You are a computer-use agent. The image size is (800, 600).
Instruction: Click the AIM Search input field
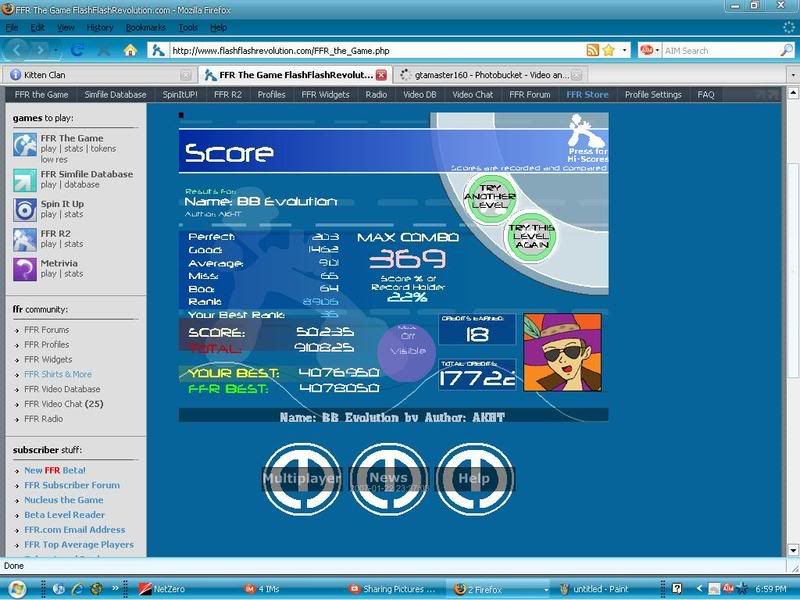tap(718, 50)
